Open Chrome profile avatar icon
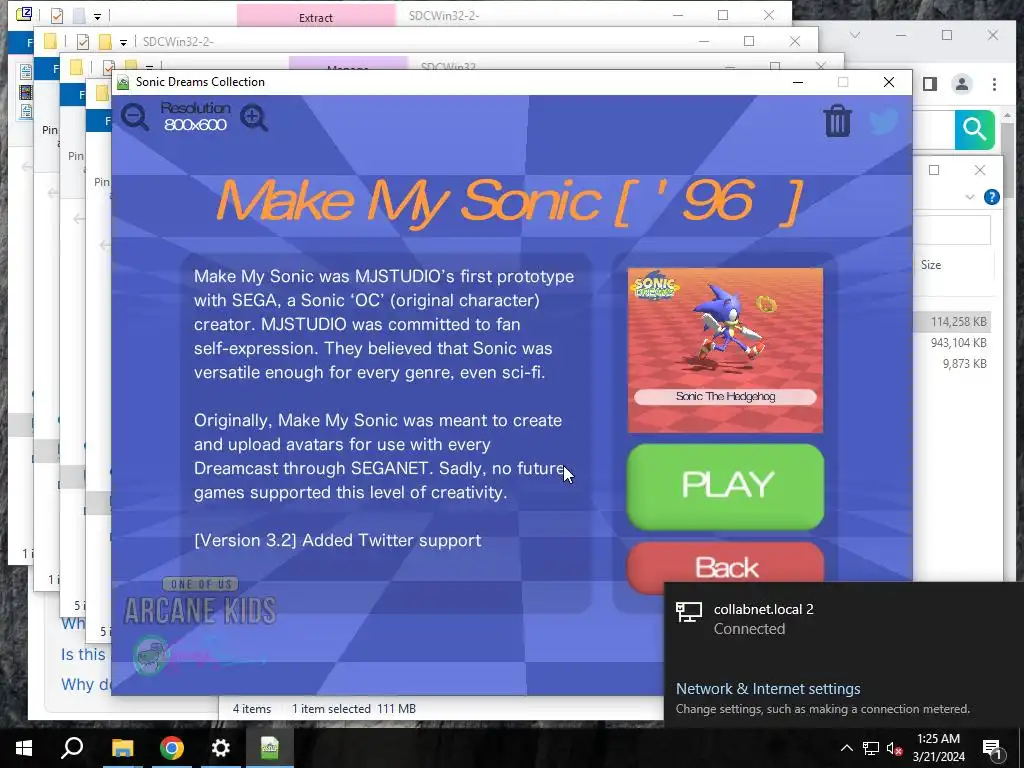The height and width of the screenshot is (768, 1024). click(962, 84)
